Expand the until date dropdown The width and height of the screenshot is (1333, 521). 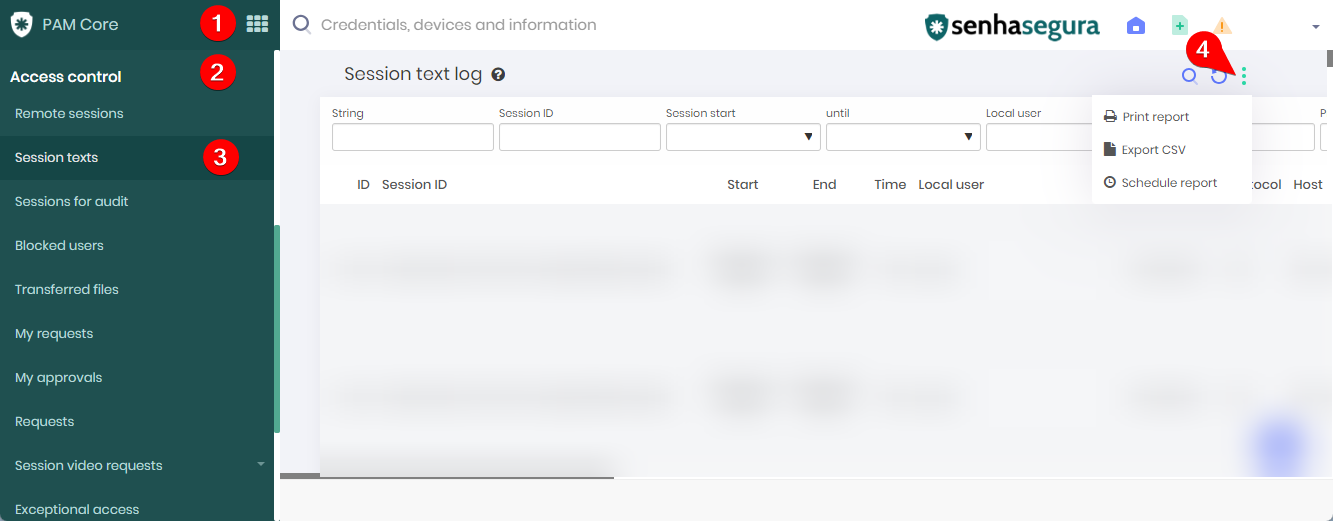coord(903,137)
